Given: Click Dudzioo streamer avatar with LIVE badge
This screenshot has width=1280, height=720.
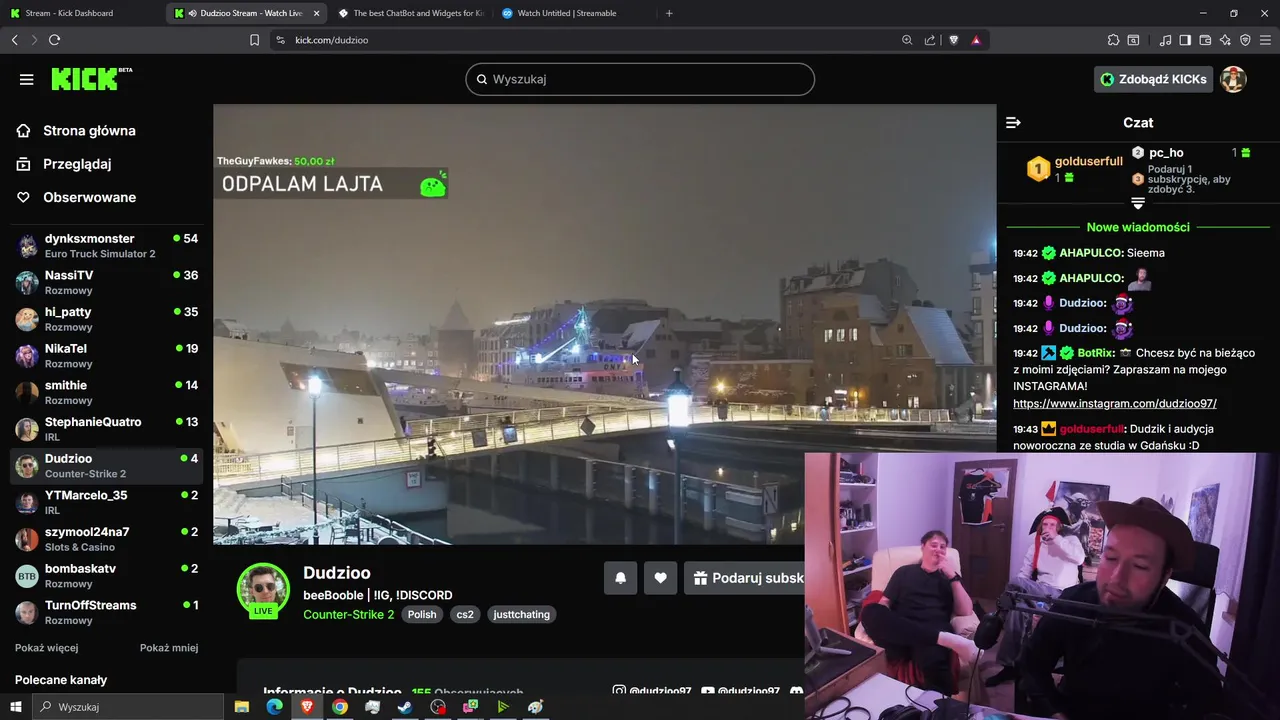Looking at the screenshot, I should pyautogui.click(x=263, y=590).
